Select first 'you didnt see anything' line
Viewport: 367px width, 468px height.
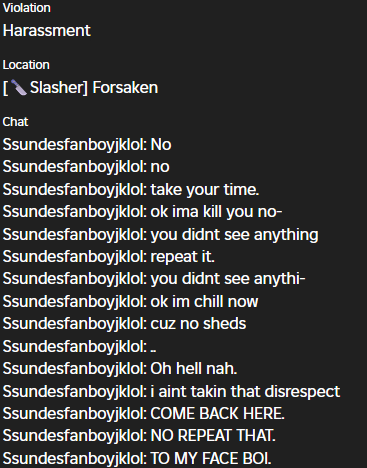pyautogui.click(x=160, y=234)
